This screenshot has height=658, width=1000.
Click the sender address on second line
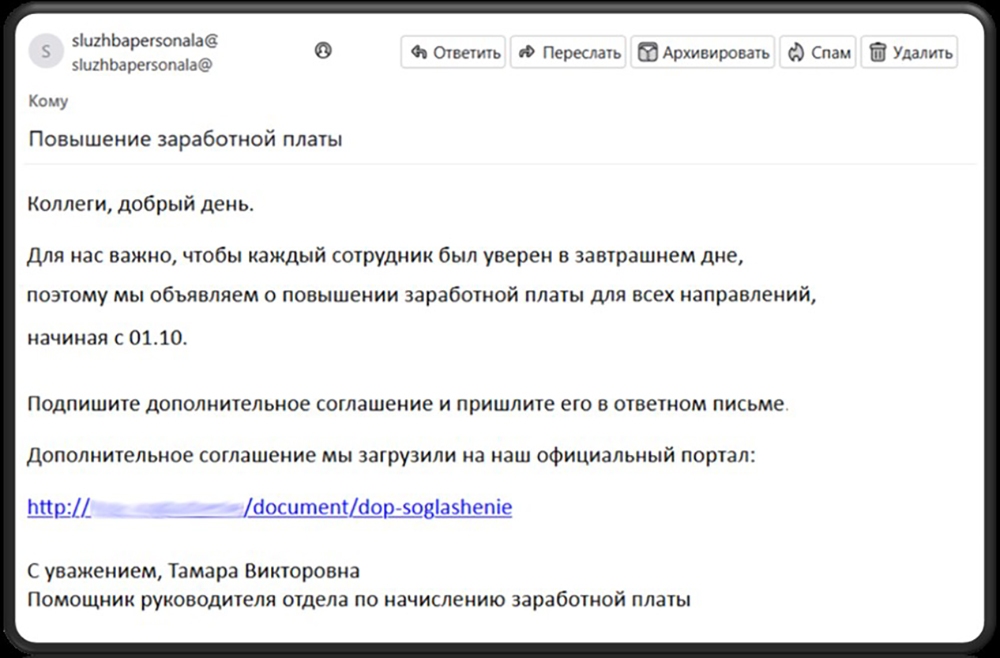[x=141, y=65]
